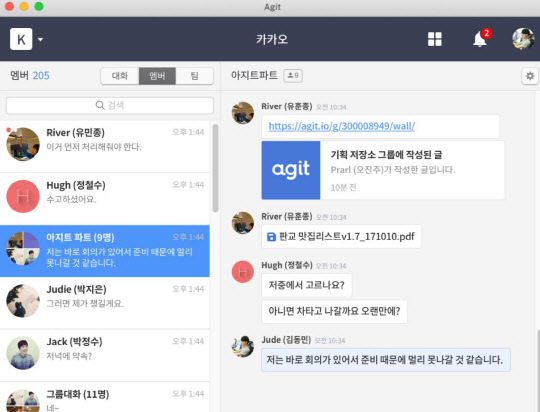Switch to the 멤버 tab
The image size is (540, 412).
coord(157,76)
